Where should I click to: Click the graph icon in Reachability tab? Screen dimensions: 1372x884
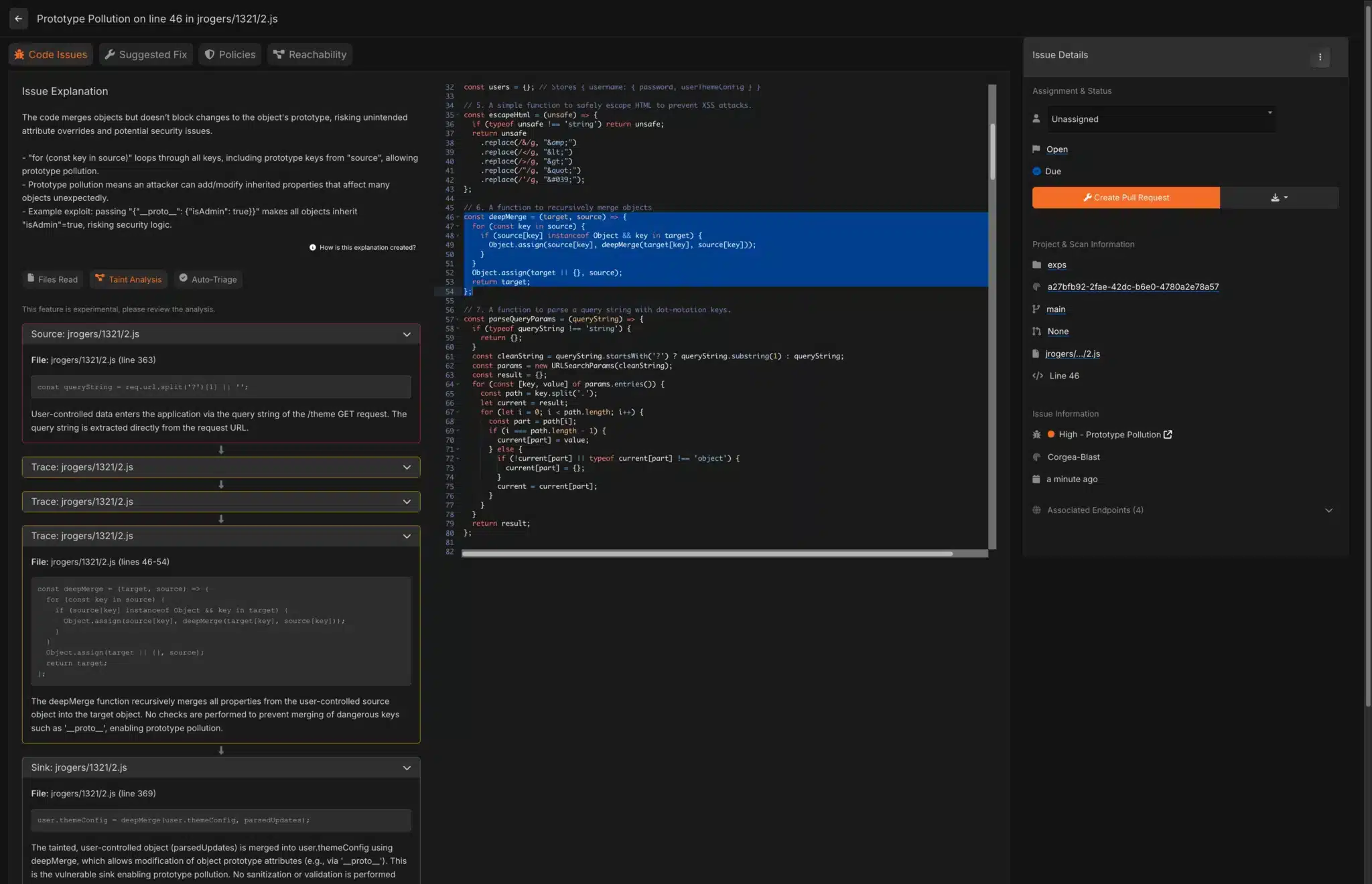pos(279,54)
